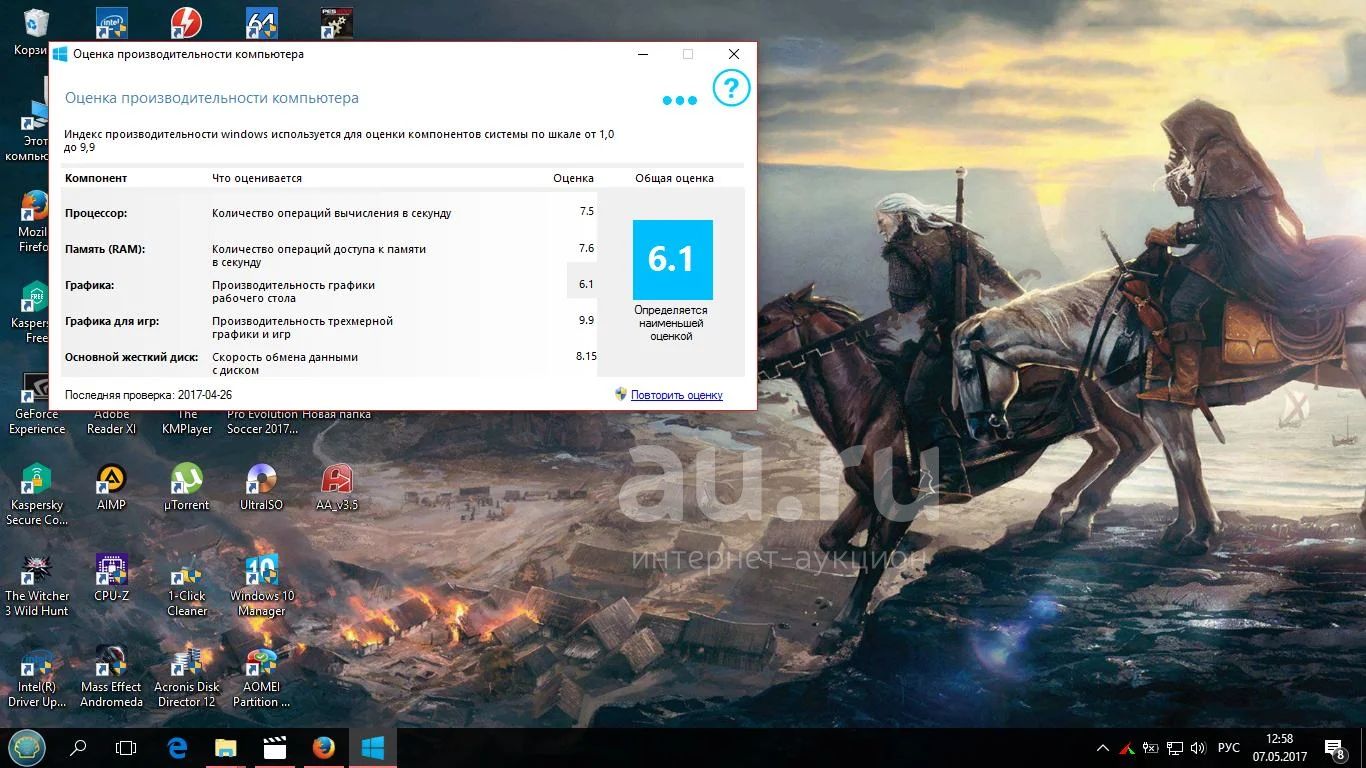Image resolution: width=1366 pixels, height=768 pixels.
Task: Open Firefox from the taskbar
Action: [323, 747]
